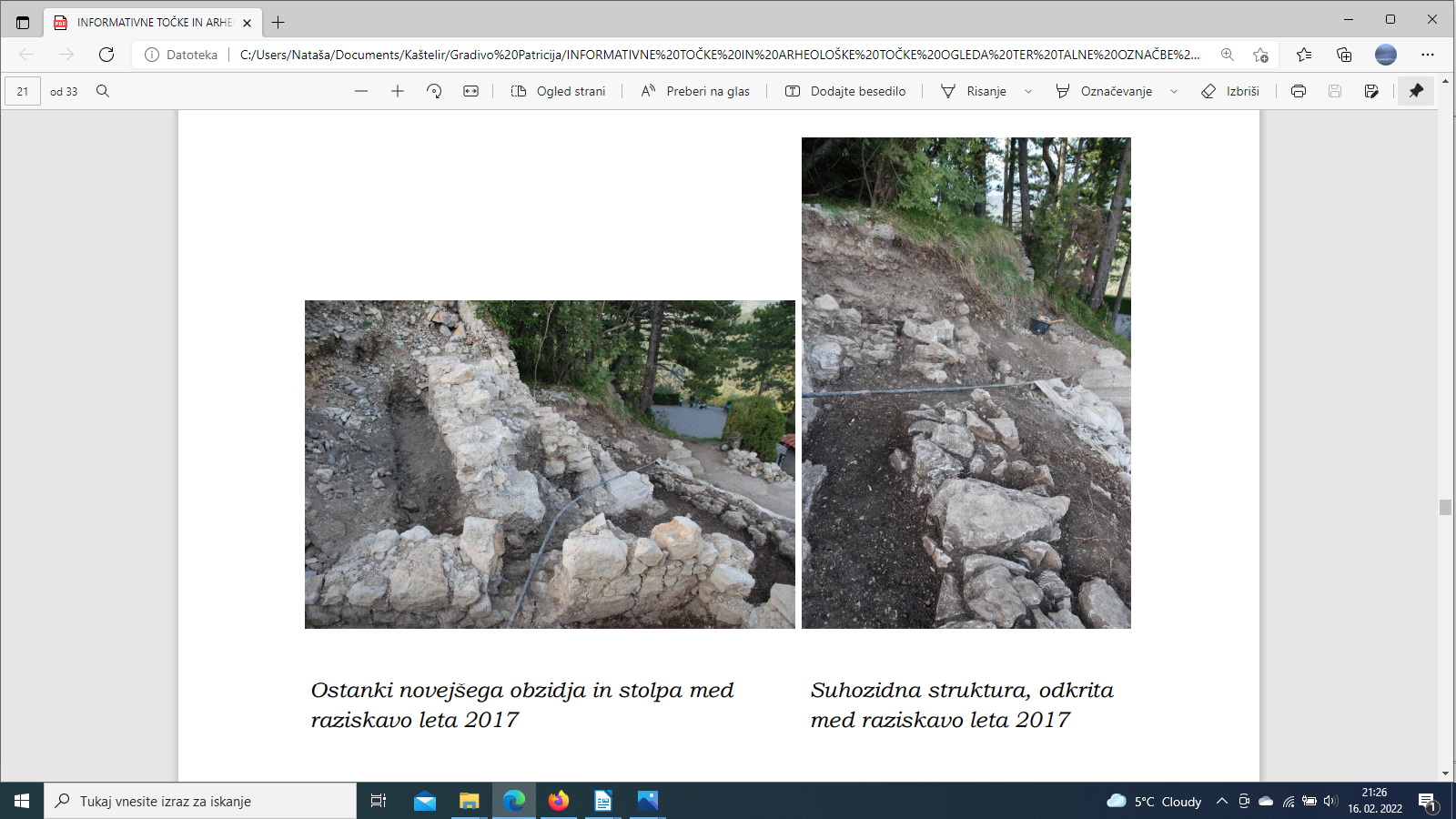This screenshot has width=1456, height=819.
Task: Expand the Risanje dropdown arrow
Action: coord(1028,91)
